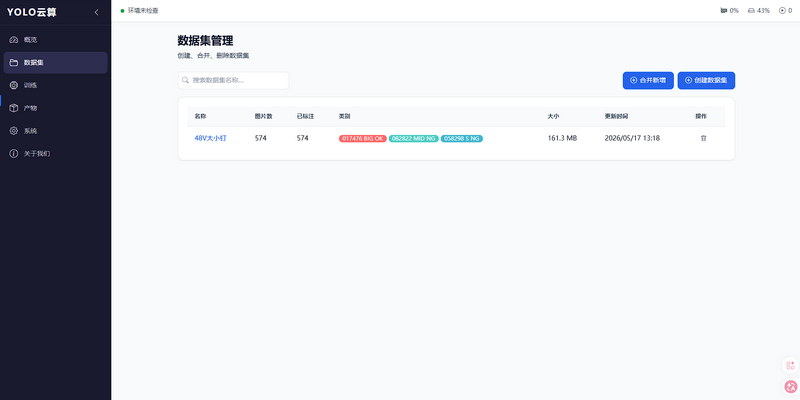Viewport: 800px width, 400px height.
Task: Click the 创建数据集 button
Action: click(706, 81)
